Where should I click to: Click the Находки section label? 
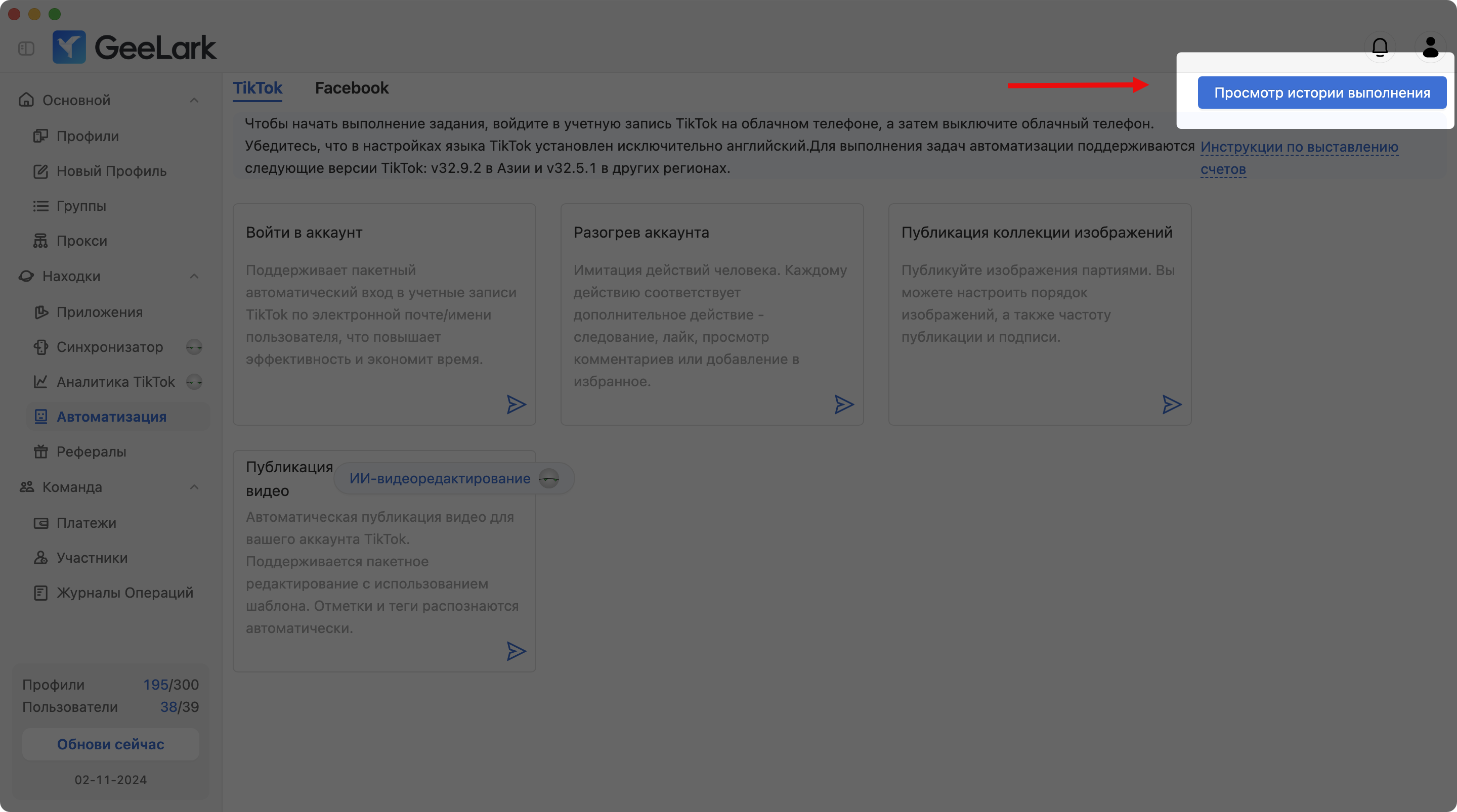click(71, 277)
